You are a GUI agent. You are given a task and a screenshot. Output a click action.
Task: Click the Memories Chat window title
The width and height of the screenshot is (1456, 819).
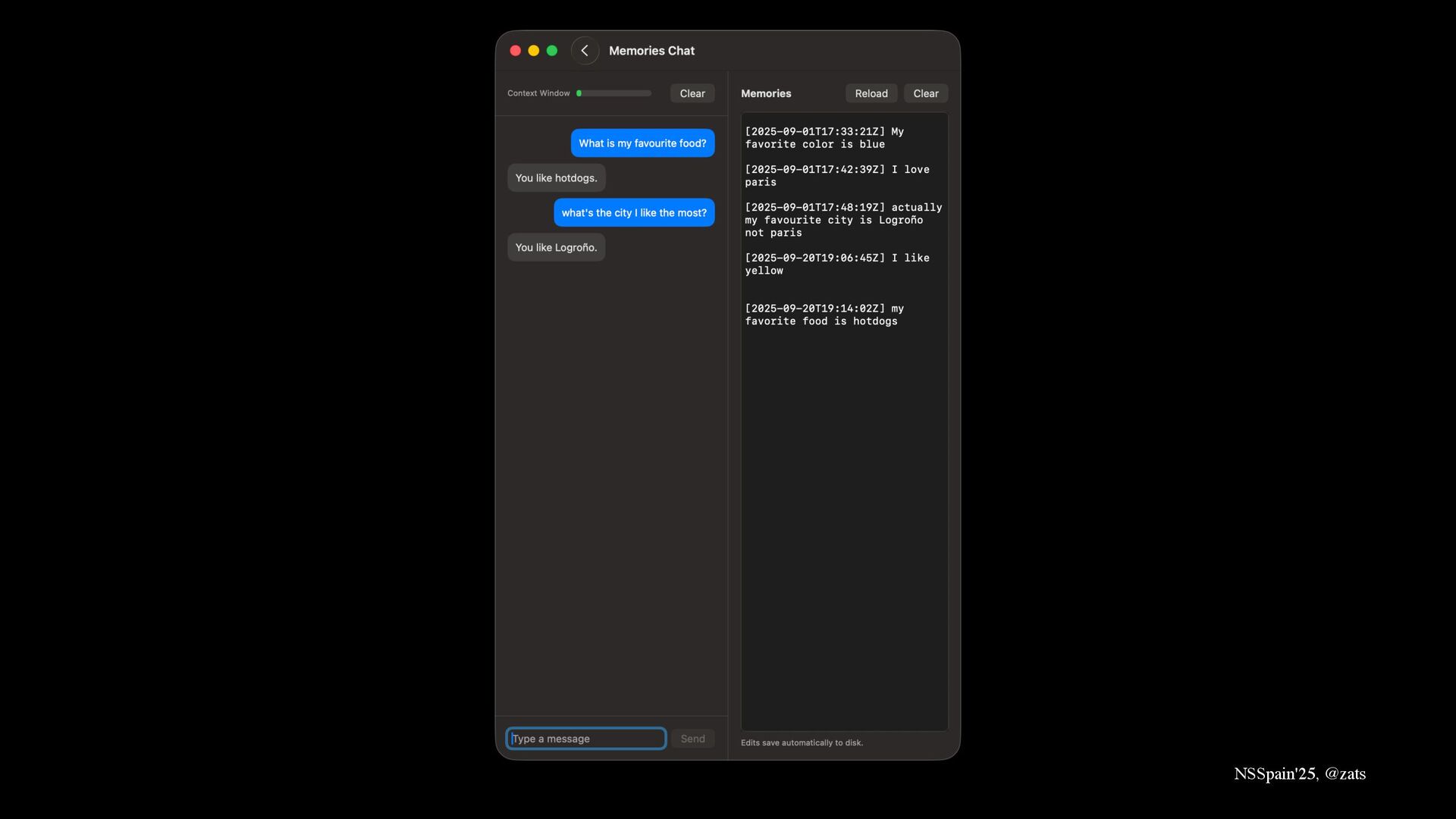click(x=651, y=51)
